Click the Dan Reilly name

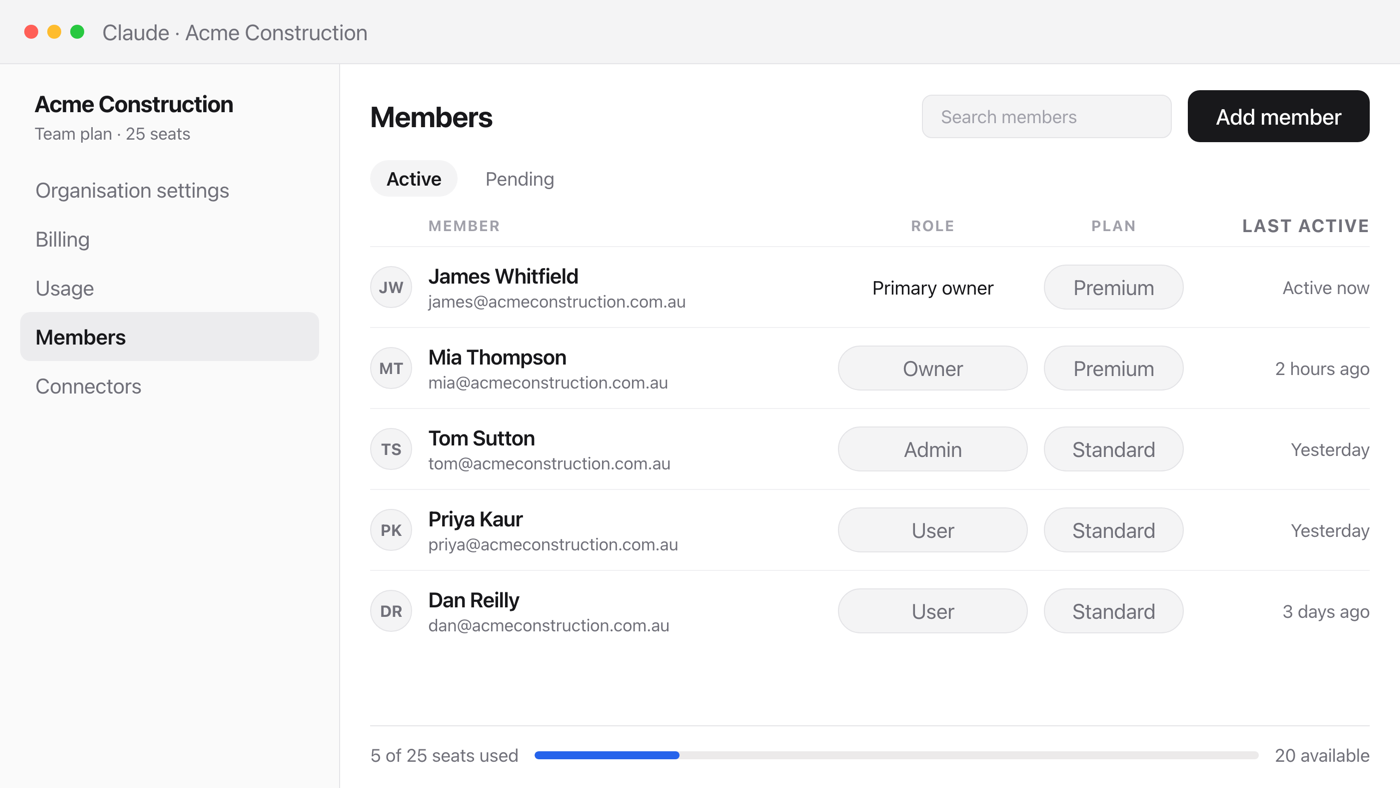(473, 600)
